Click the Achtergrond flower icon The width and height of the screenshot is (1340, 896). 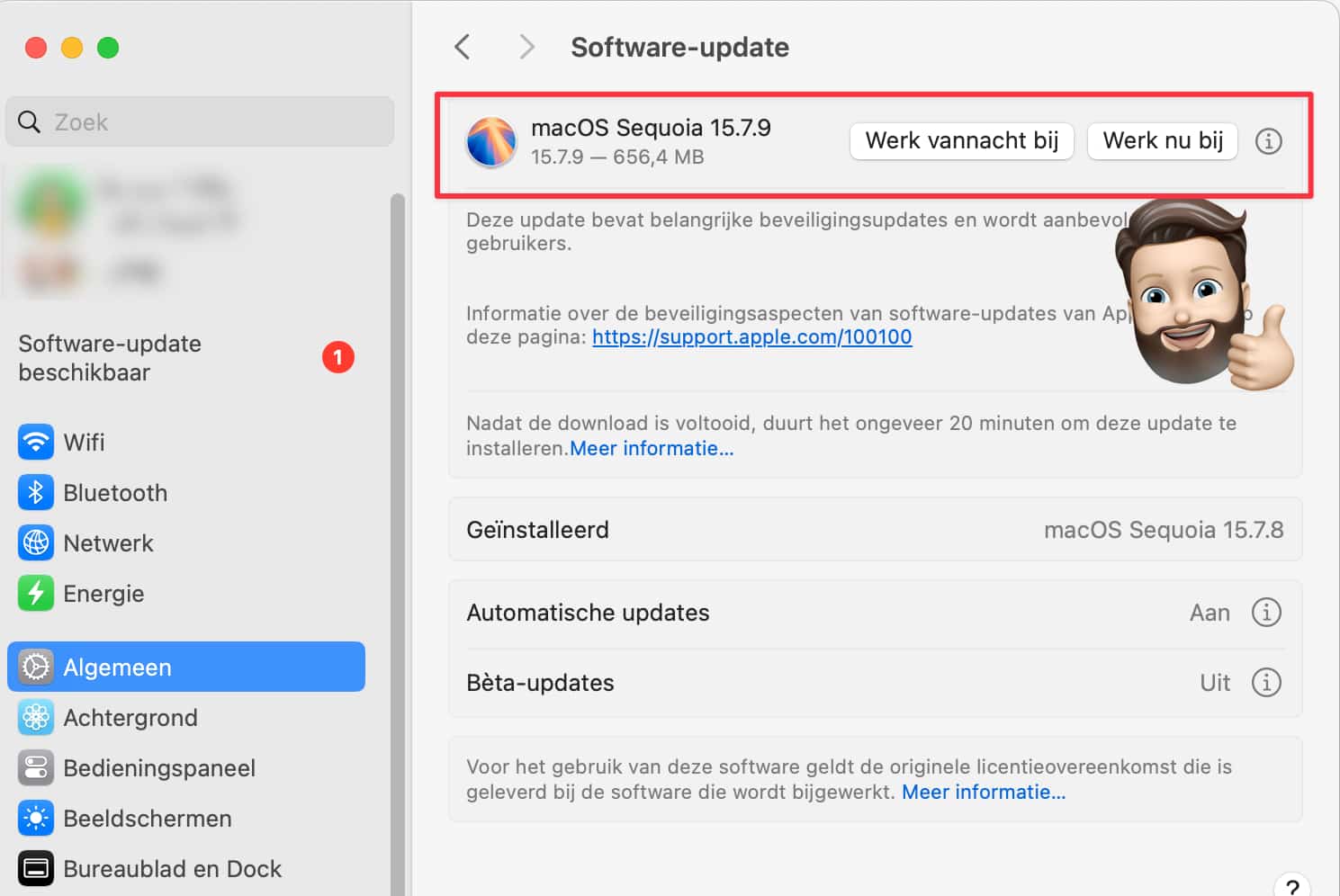pyautogui.click(x=36, y=718)
